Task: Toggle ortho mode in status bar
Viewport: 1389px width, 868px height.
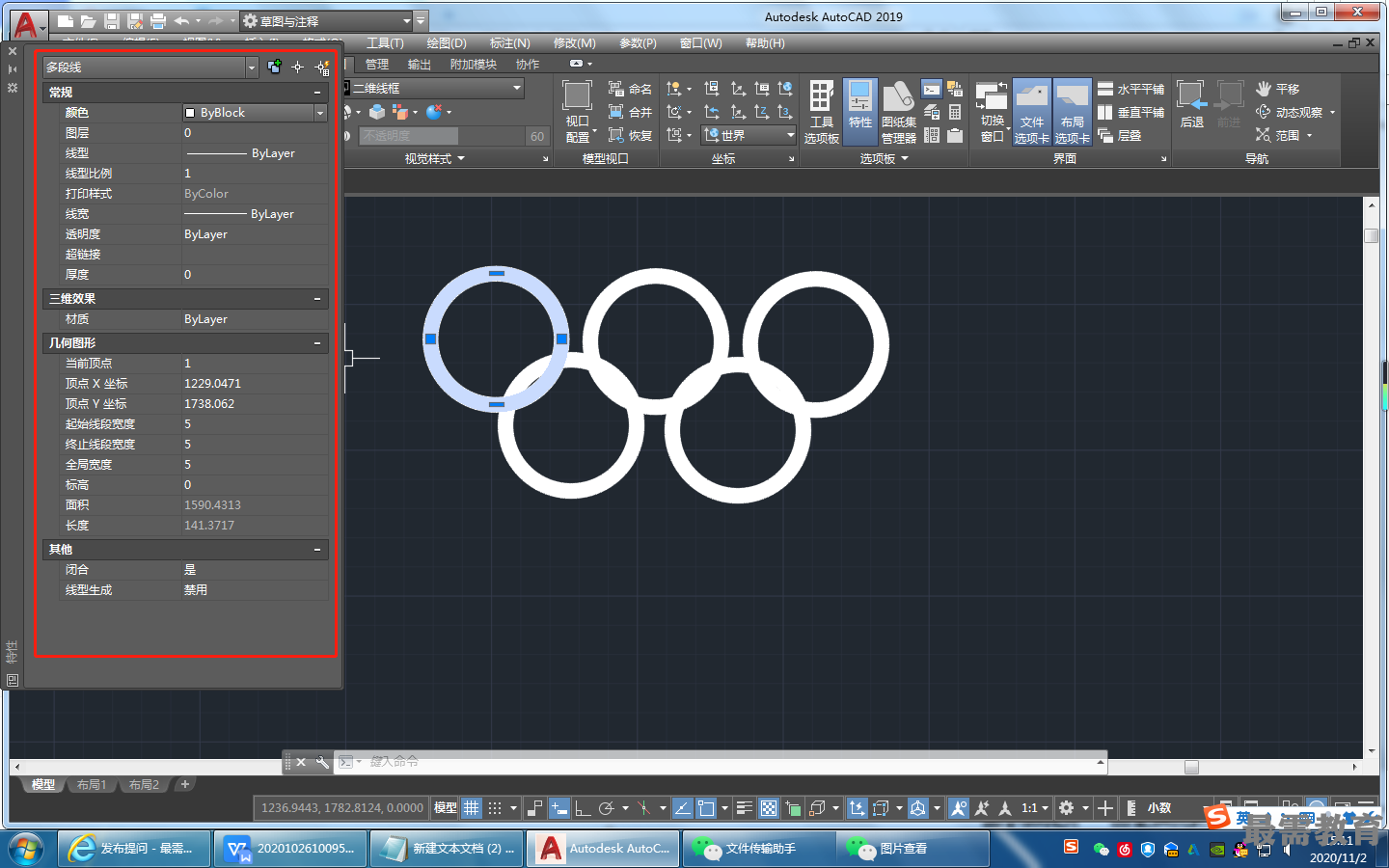Action: coord(583,808)
